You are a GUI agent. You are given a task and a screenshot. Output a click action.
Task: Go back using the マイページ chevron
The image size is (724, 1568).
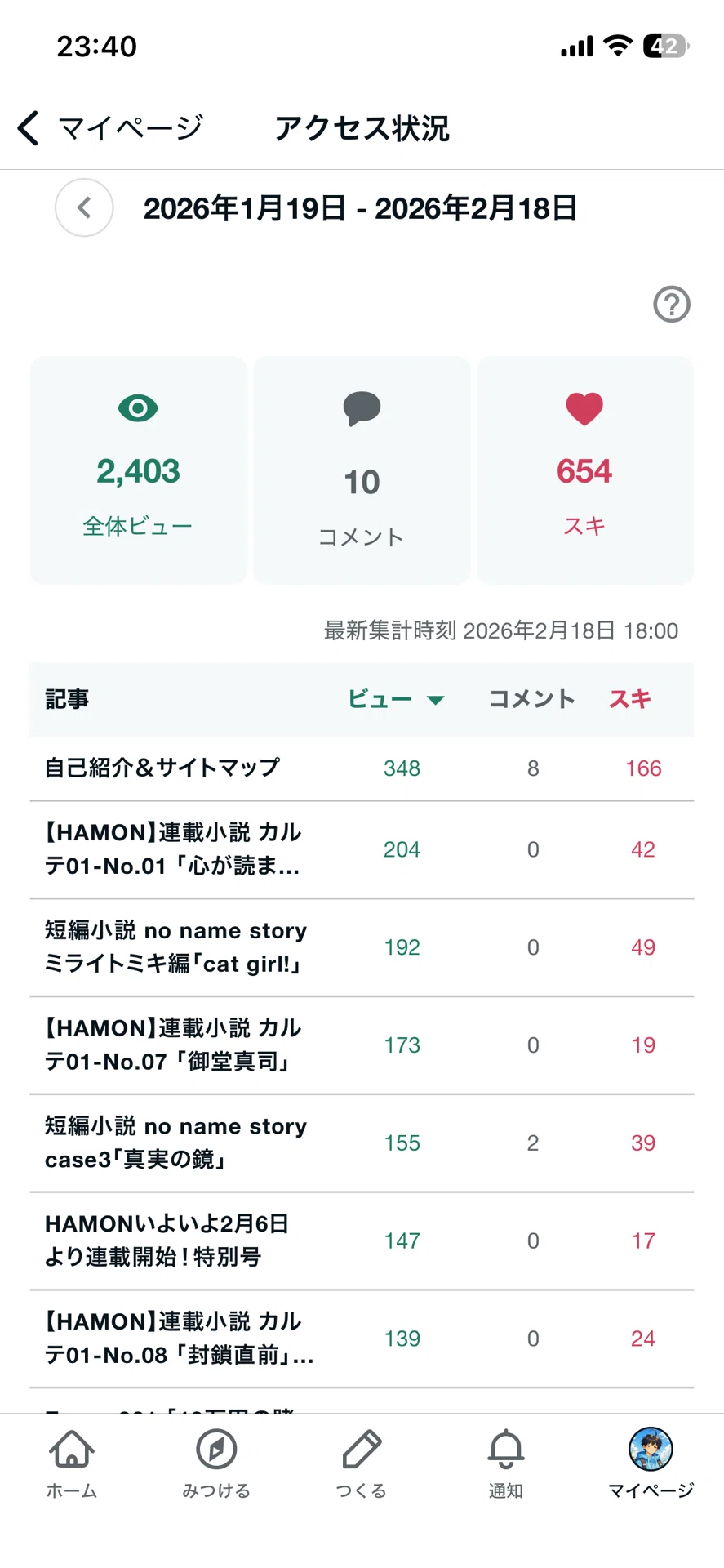[29, 128]
